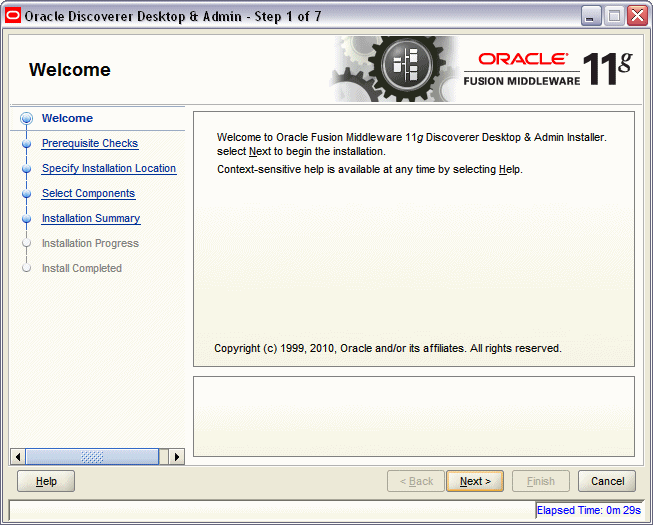
Task: Click the Install Completed step label
Action: [x=82, y=268]
